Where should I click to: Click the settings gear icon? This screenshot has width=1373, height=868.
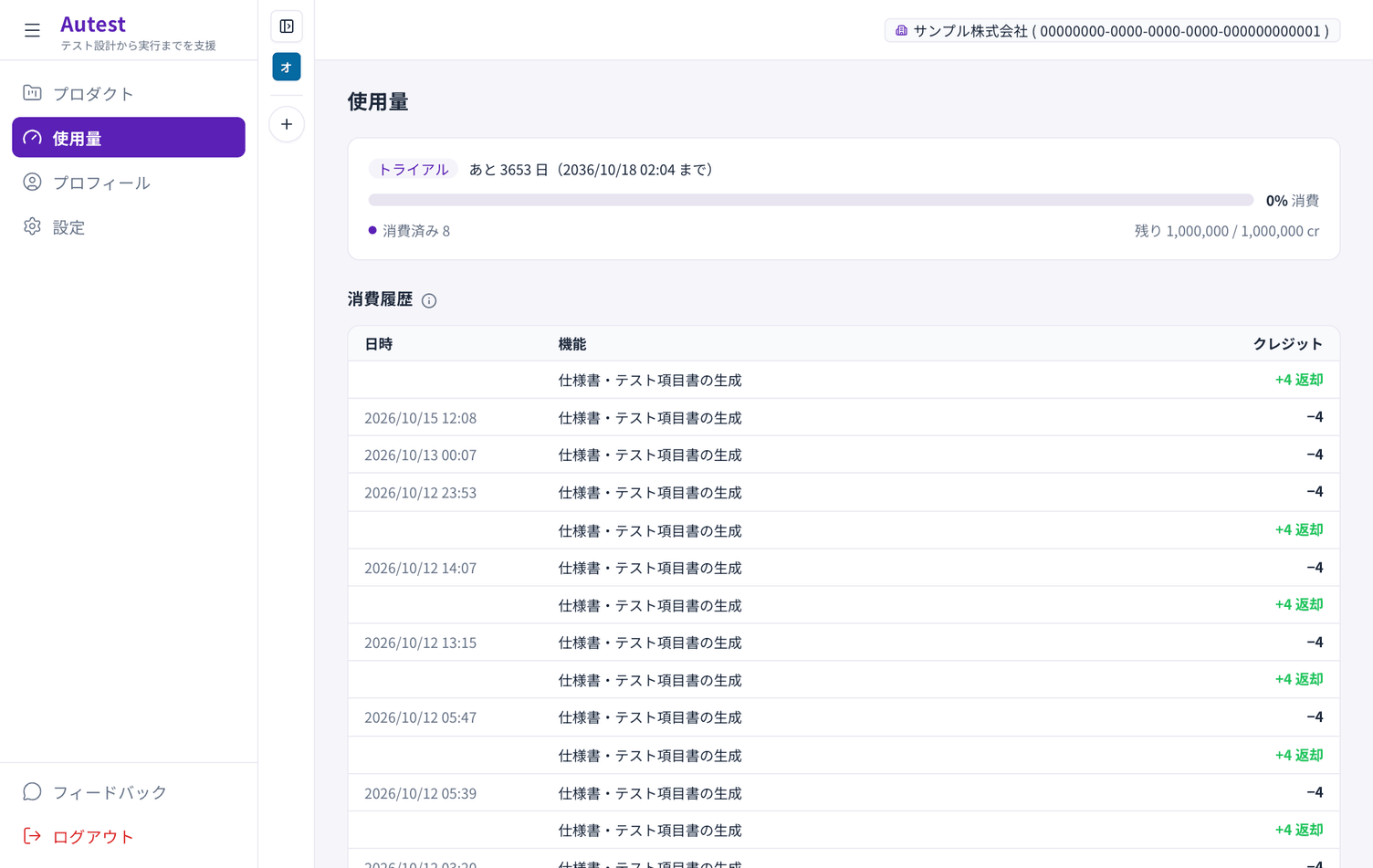(x=32, y=226)
